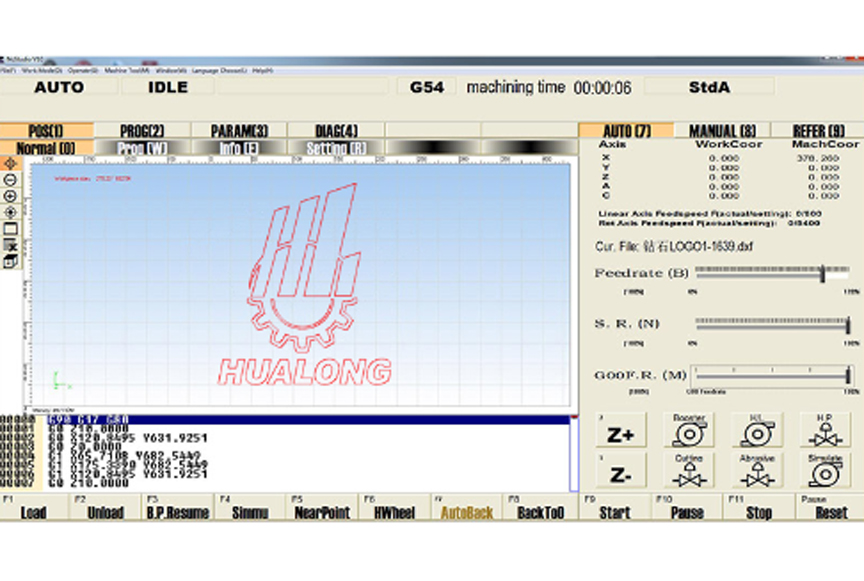Screen dimensions: 864x581
Task: Select the pan/move view tool icon
Action: coord(10,164)
